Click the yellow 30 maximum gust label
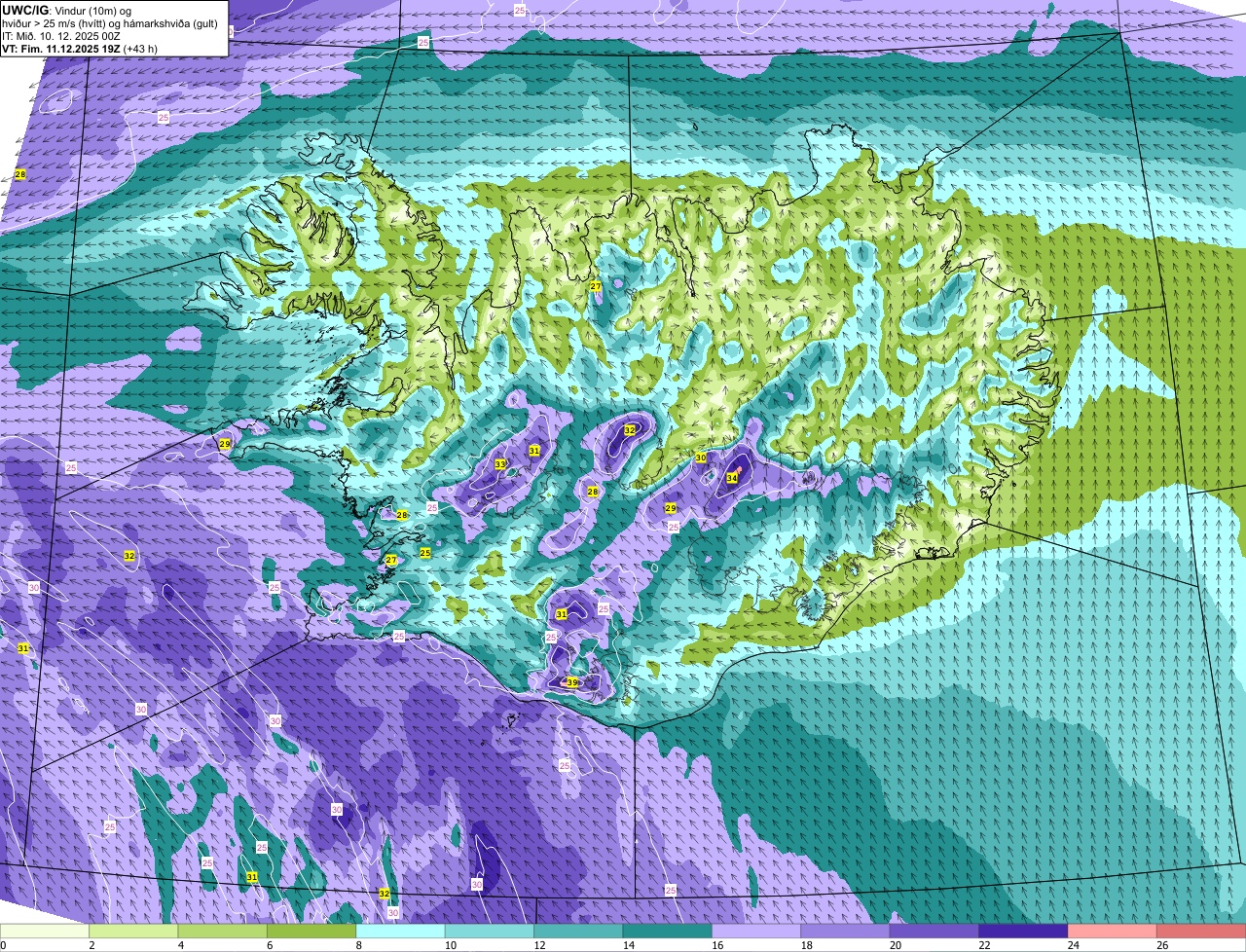Viewport: 1246px width, 952px height. (700, 458)
